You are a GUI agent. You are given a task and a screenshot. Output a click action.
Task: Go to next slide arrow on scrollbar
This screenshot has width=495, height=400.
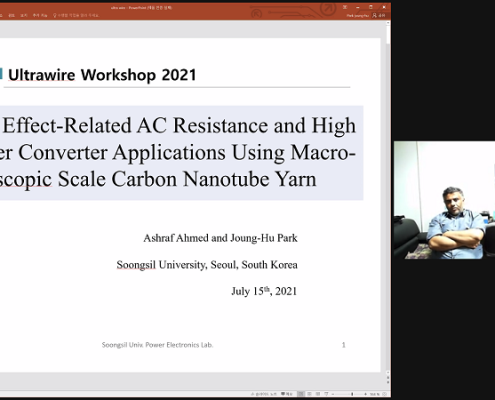pyautogui.click(x=388, y=382)
